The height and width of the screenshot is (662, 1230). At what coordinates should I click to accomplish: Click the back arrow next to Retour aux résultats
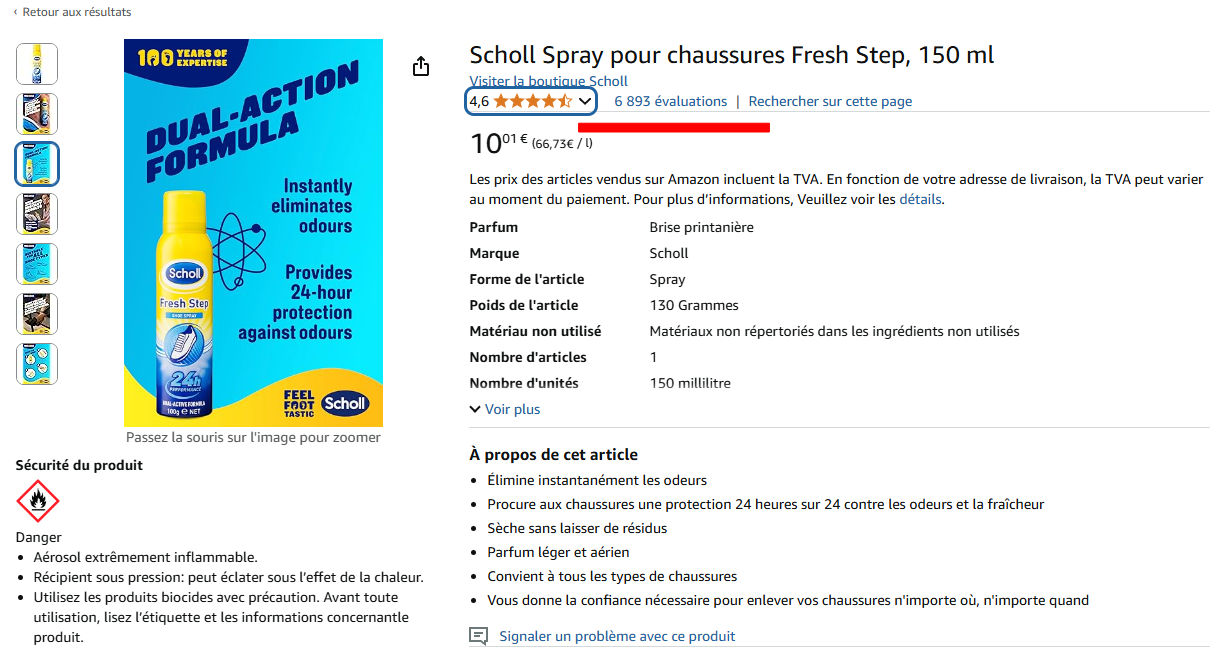click(x=15, y=12)
